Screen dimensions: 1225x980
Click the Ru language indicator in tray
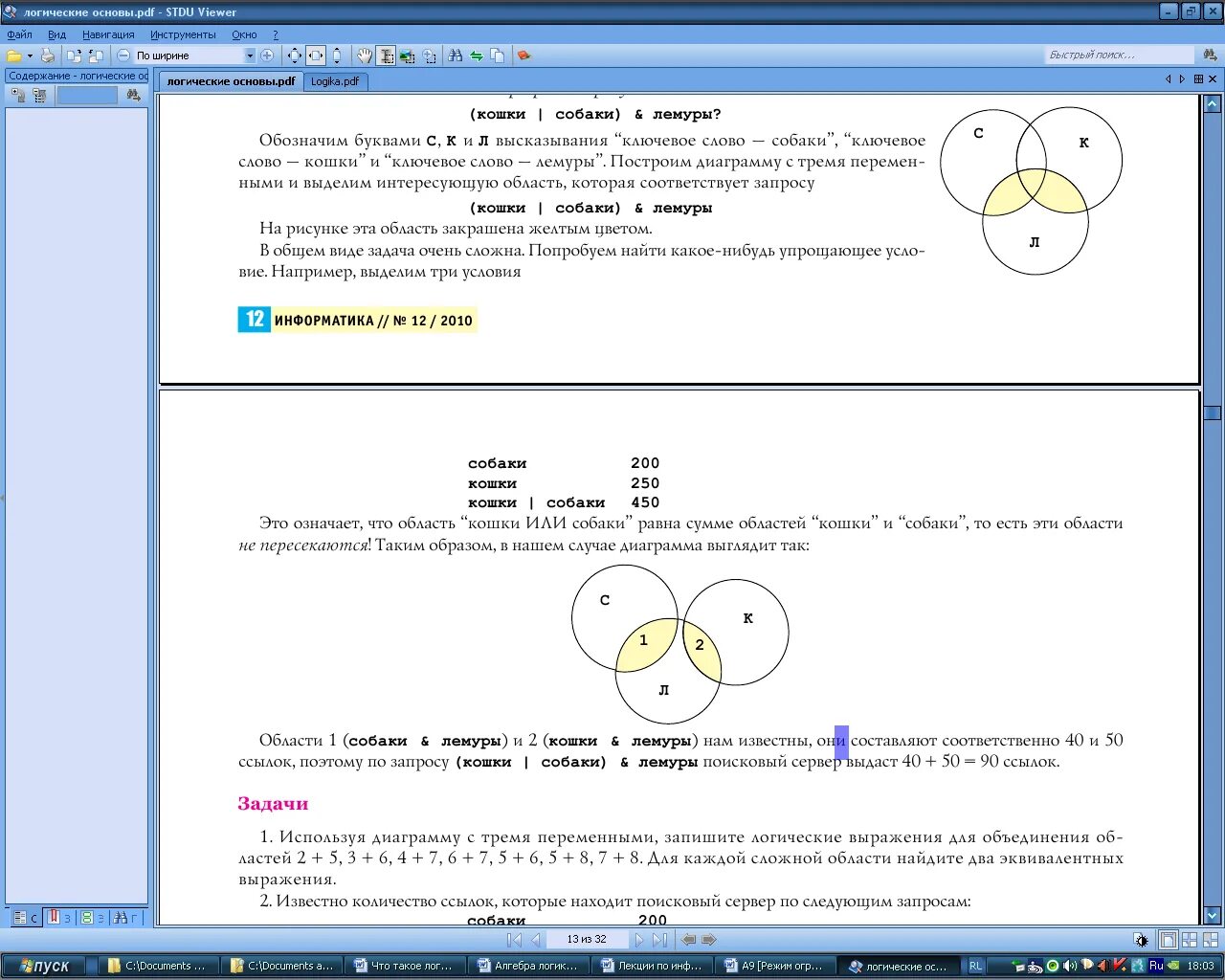click(x=1156, y=966)
